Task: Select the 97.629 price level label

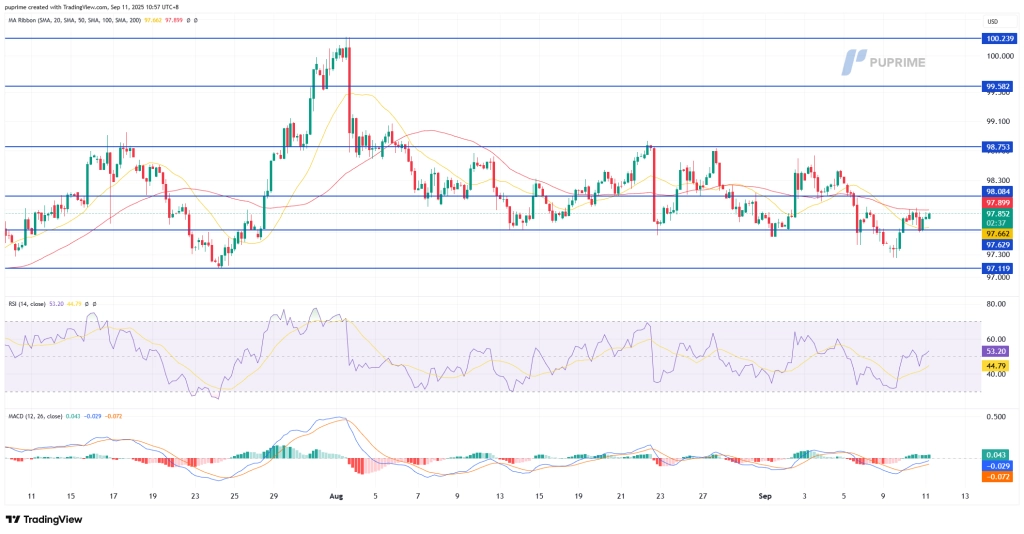Action: tap(998, 245)
